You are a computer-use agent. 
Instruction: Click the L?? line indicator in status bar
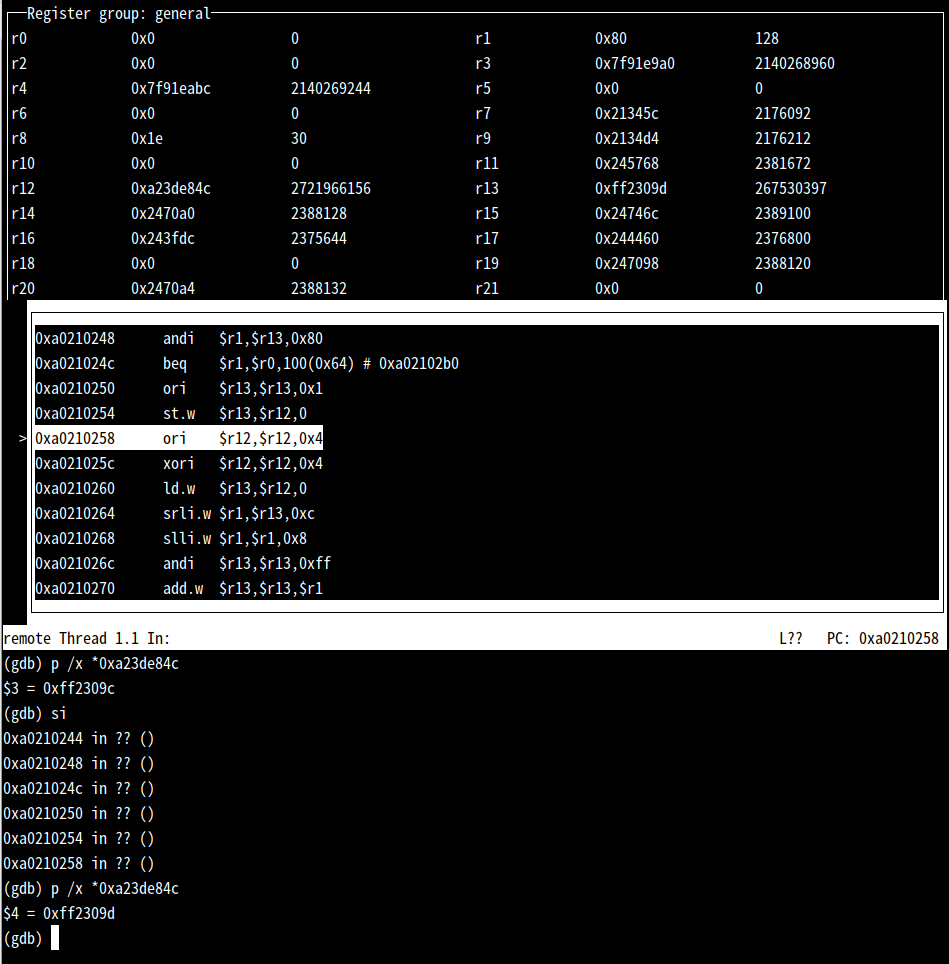point(790,638)
